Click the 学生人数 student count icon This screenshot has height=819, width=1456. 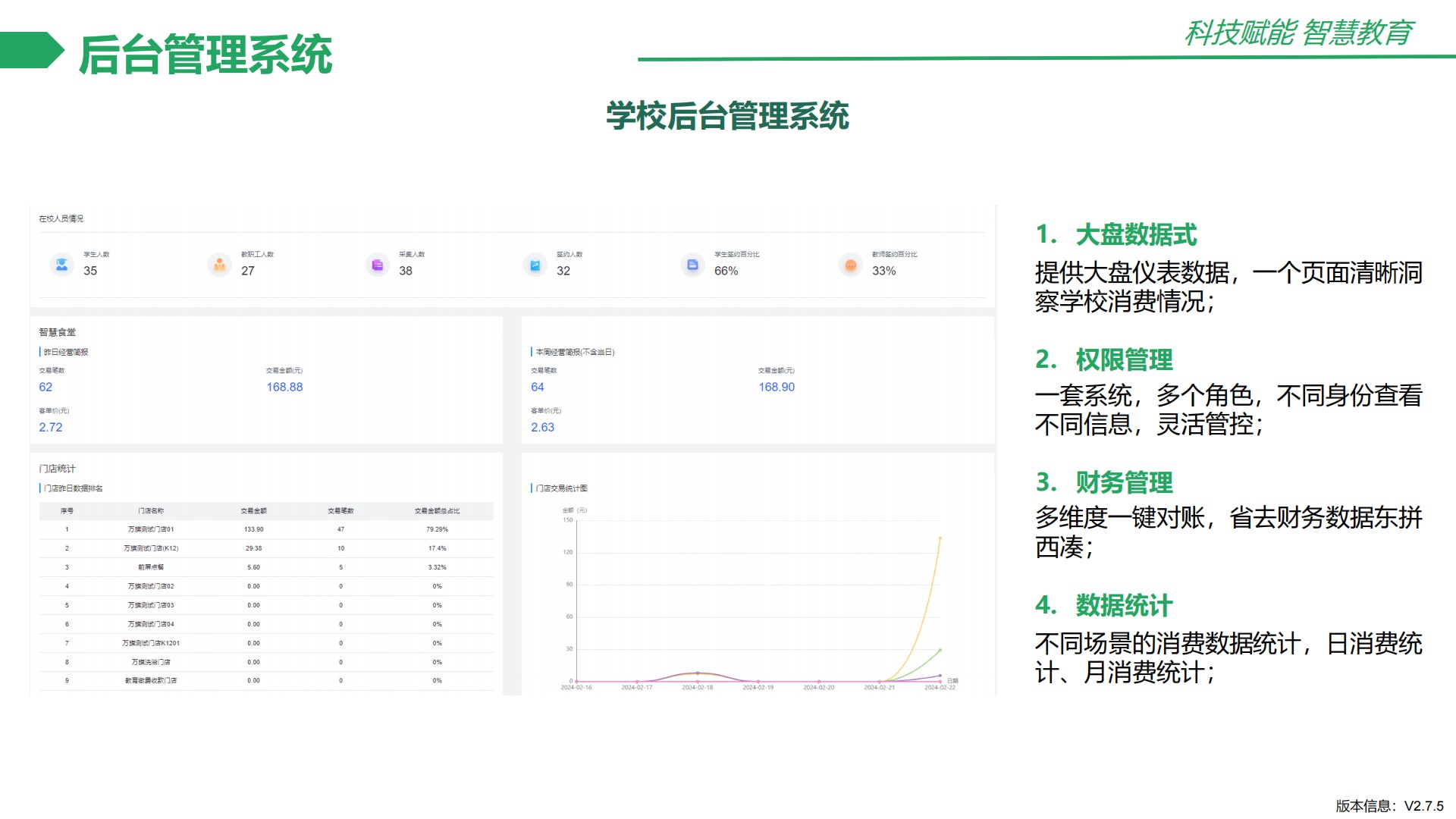coord(61,265)
